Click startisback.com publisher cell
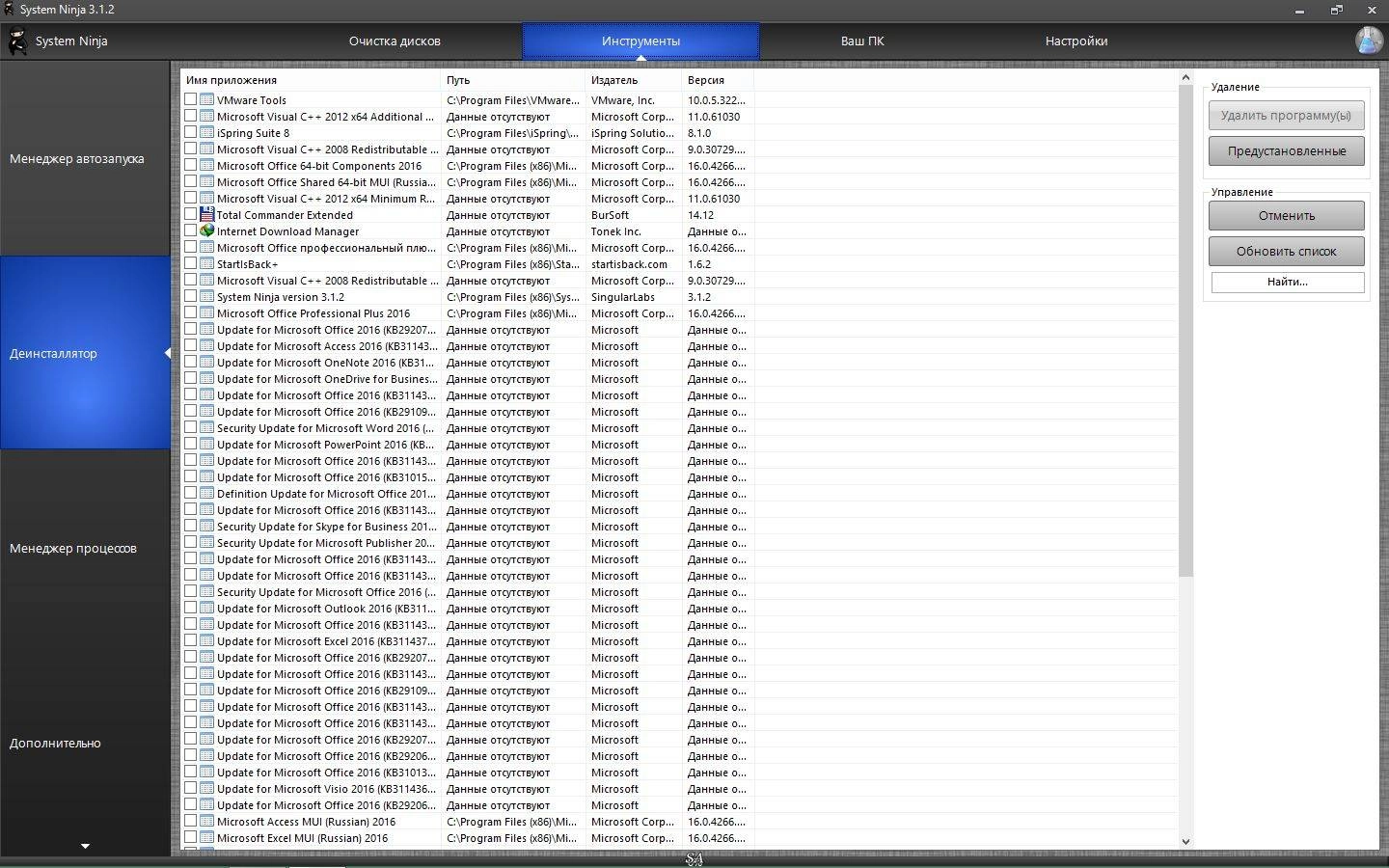Viewport: 1389px width, 868px height. pos(629,264)
